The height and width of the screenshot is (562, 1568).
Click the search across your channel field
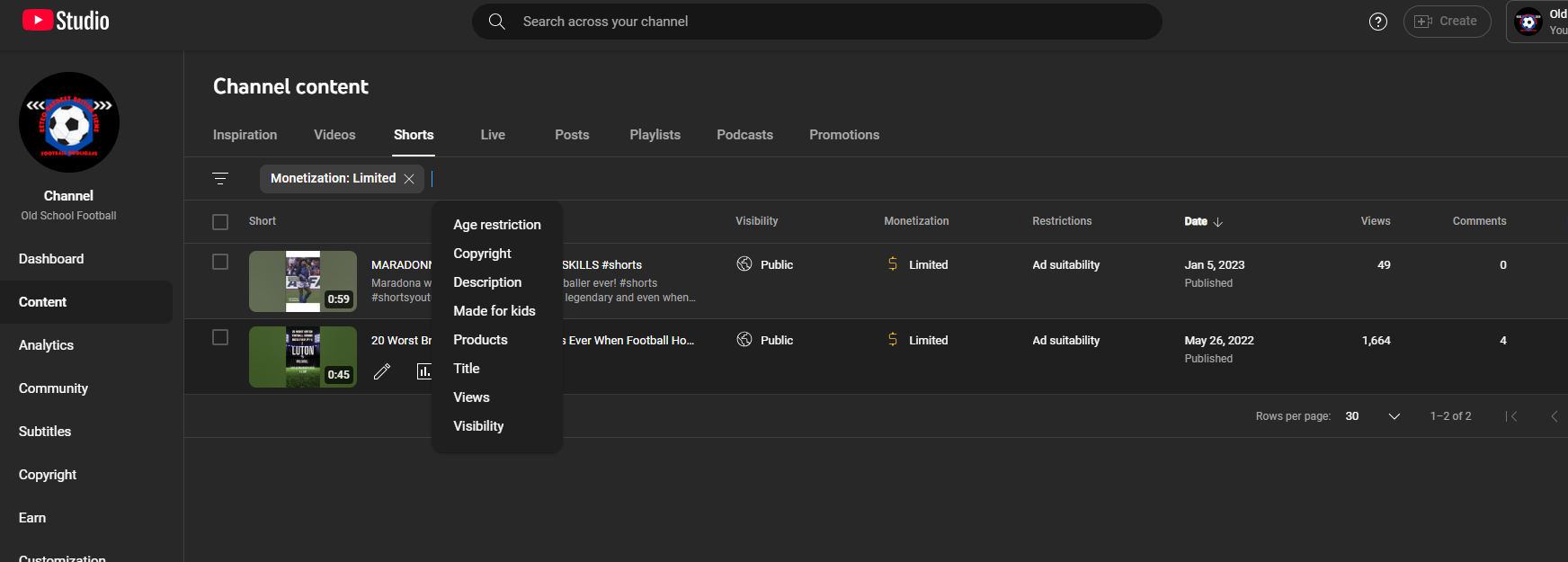[x=816, y=22]
